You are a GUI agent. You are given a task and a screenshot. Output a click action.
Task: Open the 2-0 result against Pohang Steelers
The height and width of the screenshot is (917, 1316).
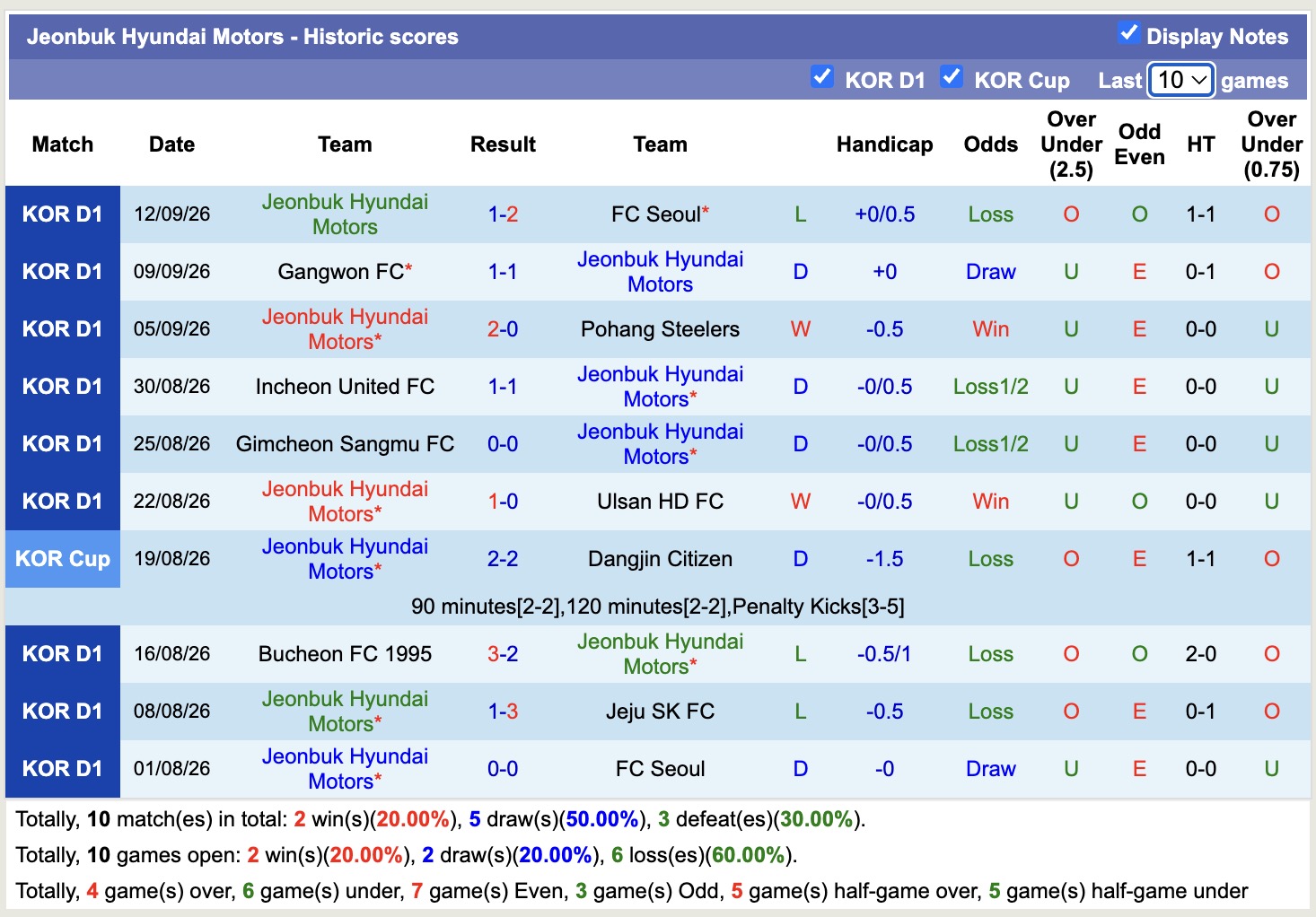coord(503,329)
